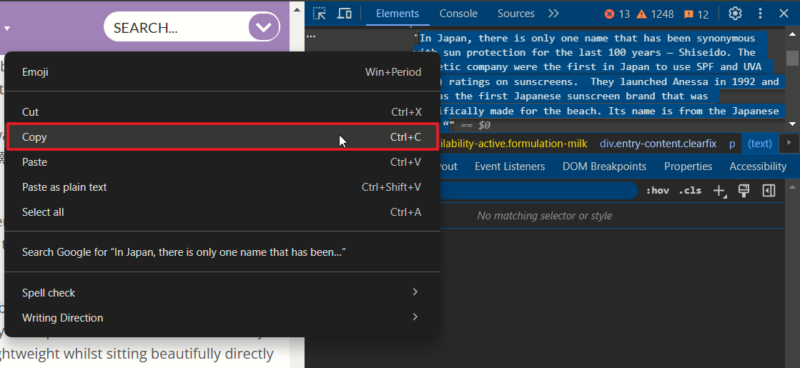Image resolution: width=800 pixels, height=368 pixels.
Task: Expand the Spell check submenu
Action: (x=222, y=293)
